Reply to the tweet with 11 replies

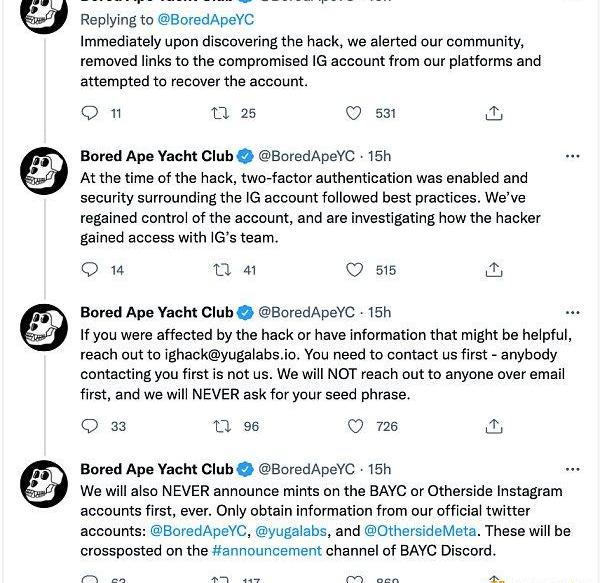(90, 114)
